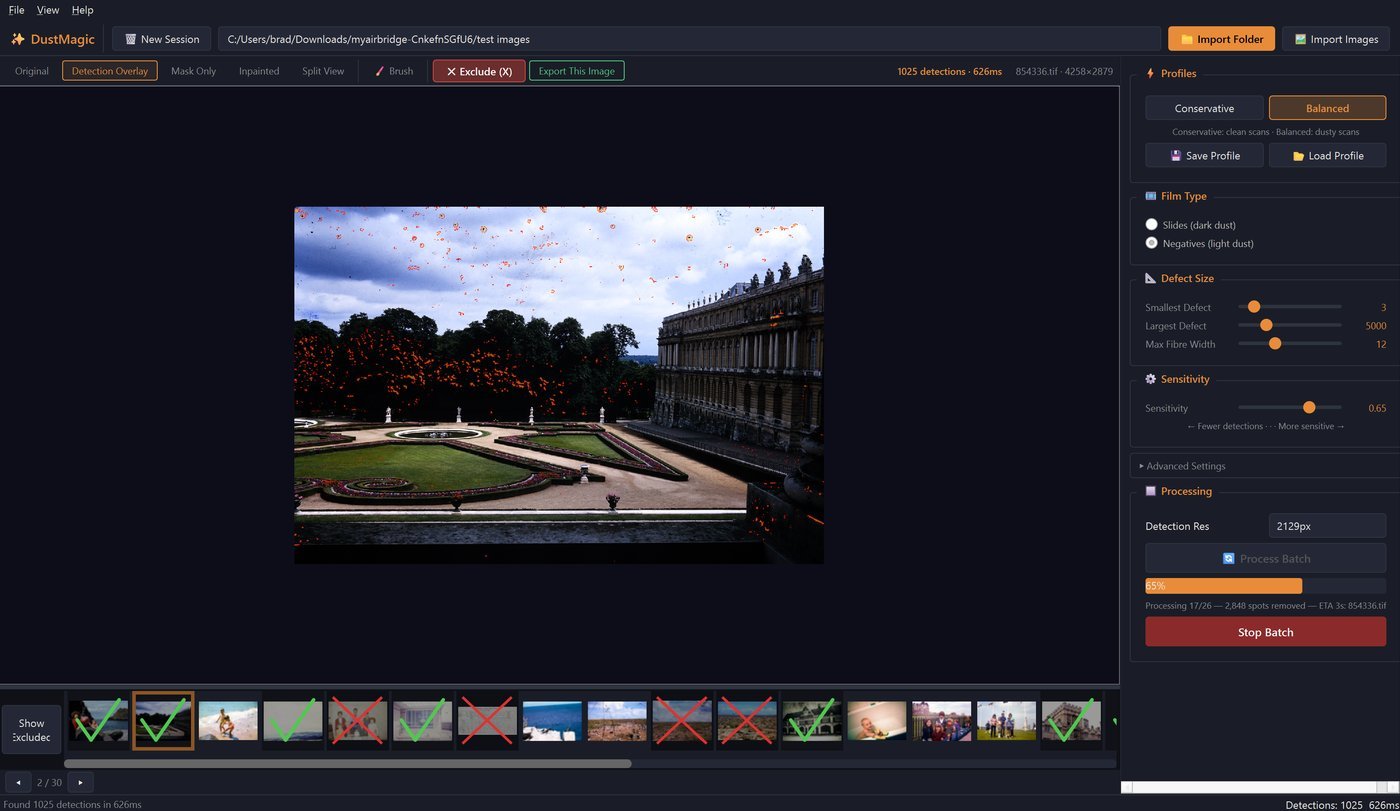
Task: Select the baby in bathtub thumbnail
Action: point(877,720)
